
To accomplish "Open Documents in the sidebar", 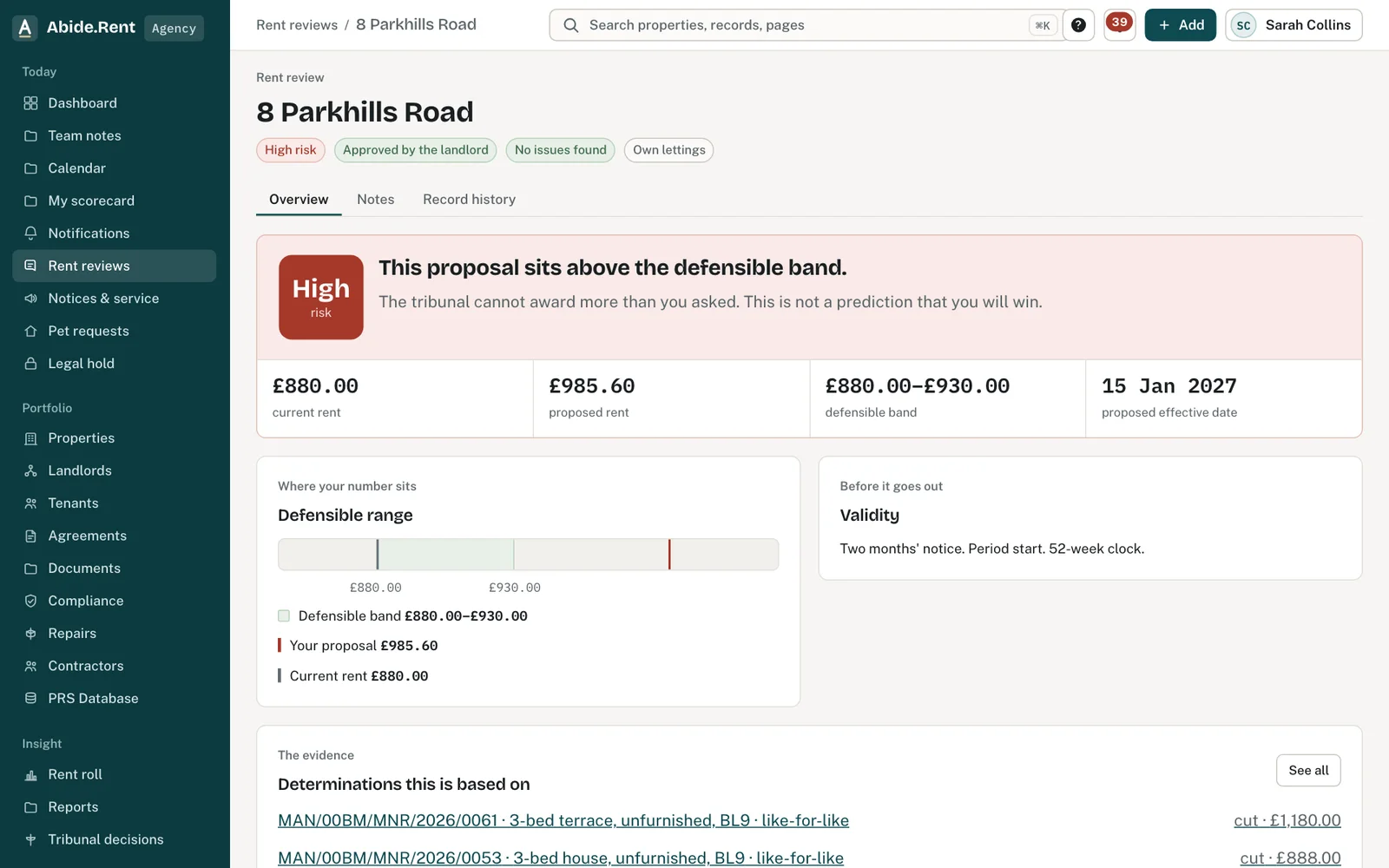I will point(114,569).
